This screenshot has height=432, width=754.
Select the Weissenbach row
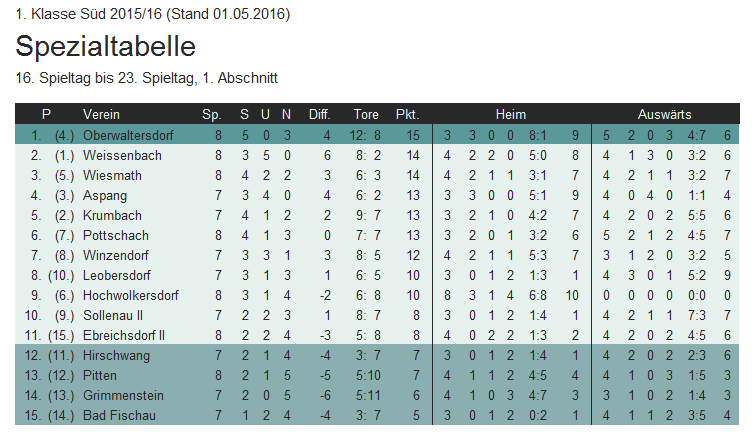coord(377,155)
